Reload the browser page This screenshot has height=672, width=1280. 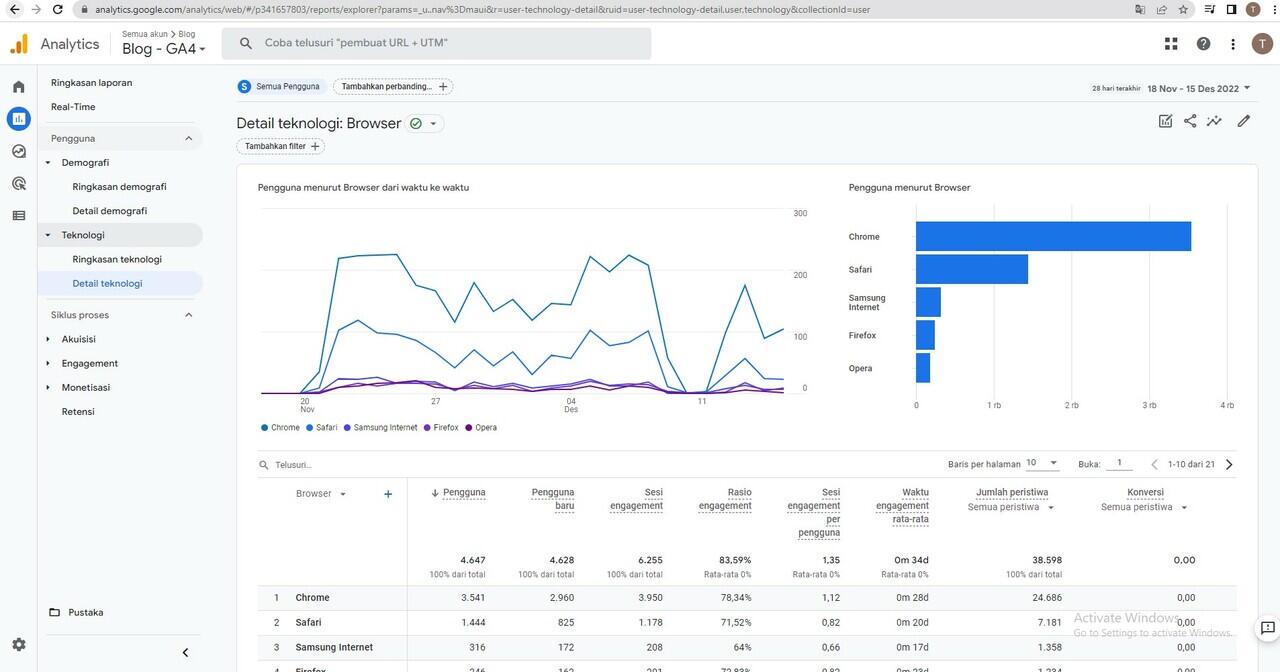[x=58, y=9]
